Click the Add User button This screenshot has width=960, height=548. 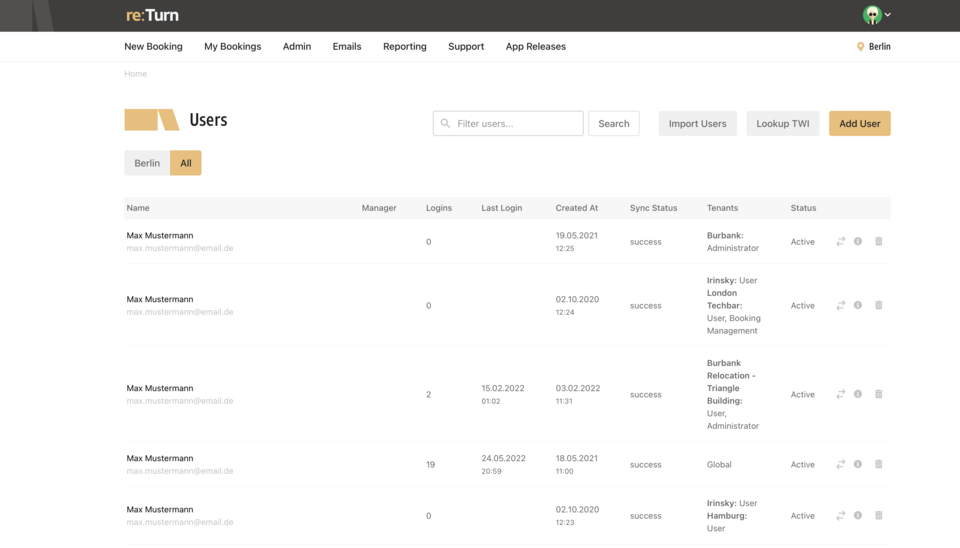coord(860,123)
